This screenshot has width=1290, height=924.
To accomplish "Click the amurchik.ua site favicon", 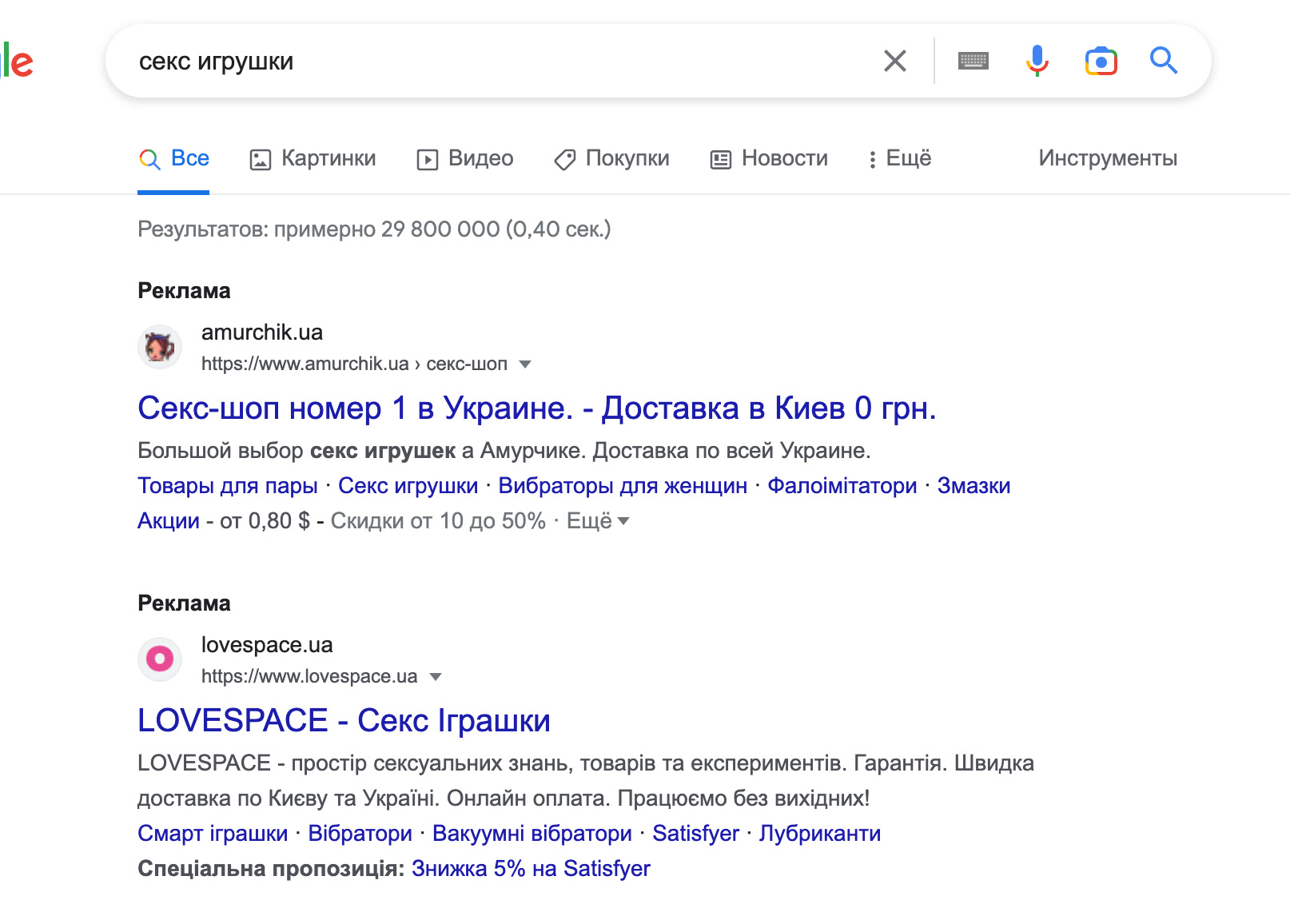I will click(x=160, y=347).
